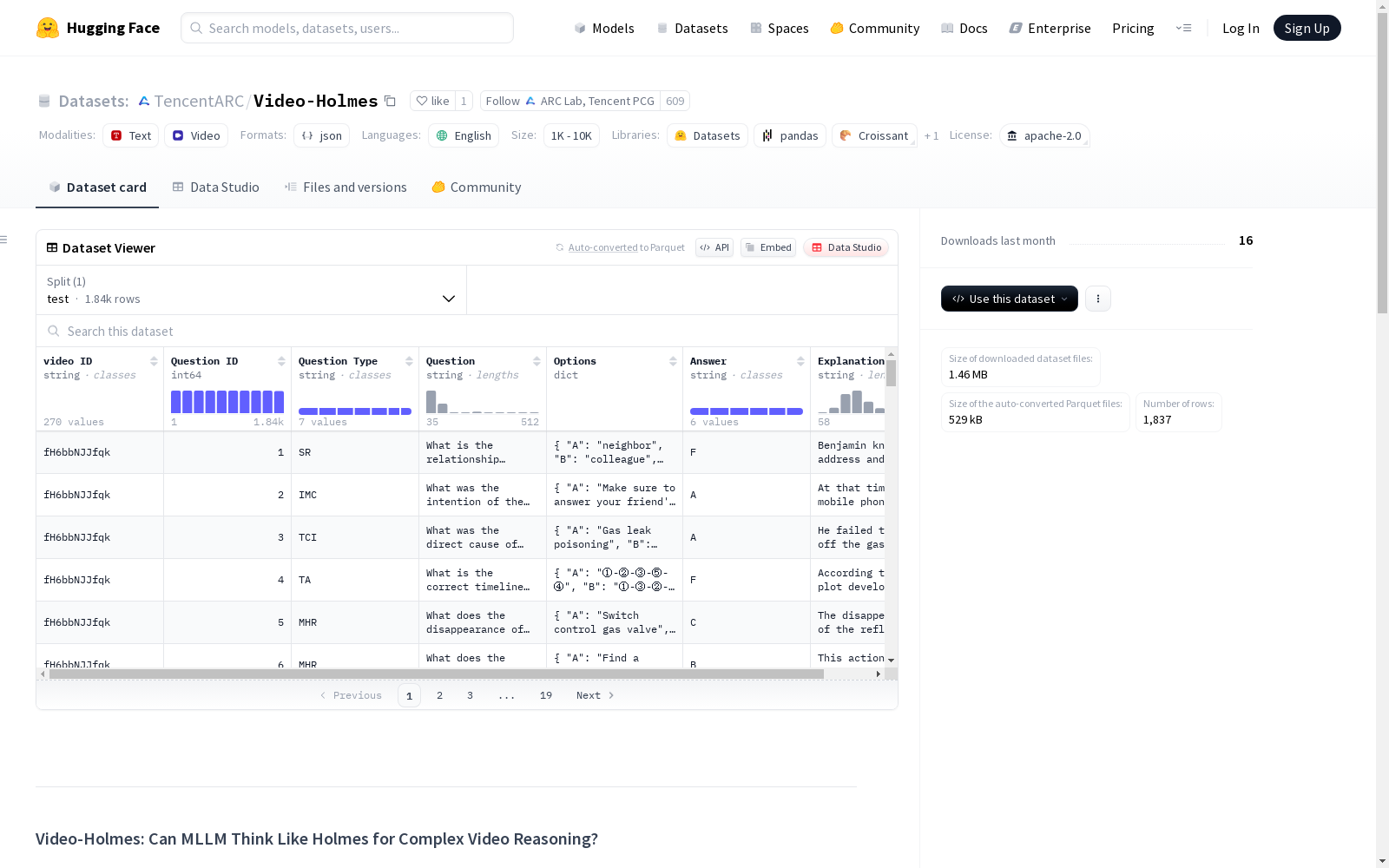The width and height of the screenshot is (1389, 868).
Task: Click the Log In link
Action: pos(1241,28)
